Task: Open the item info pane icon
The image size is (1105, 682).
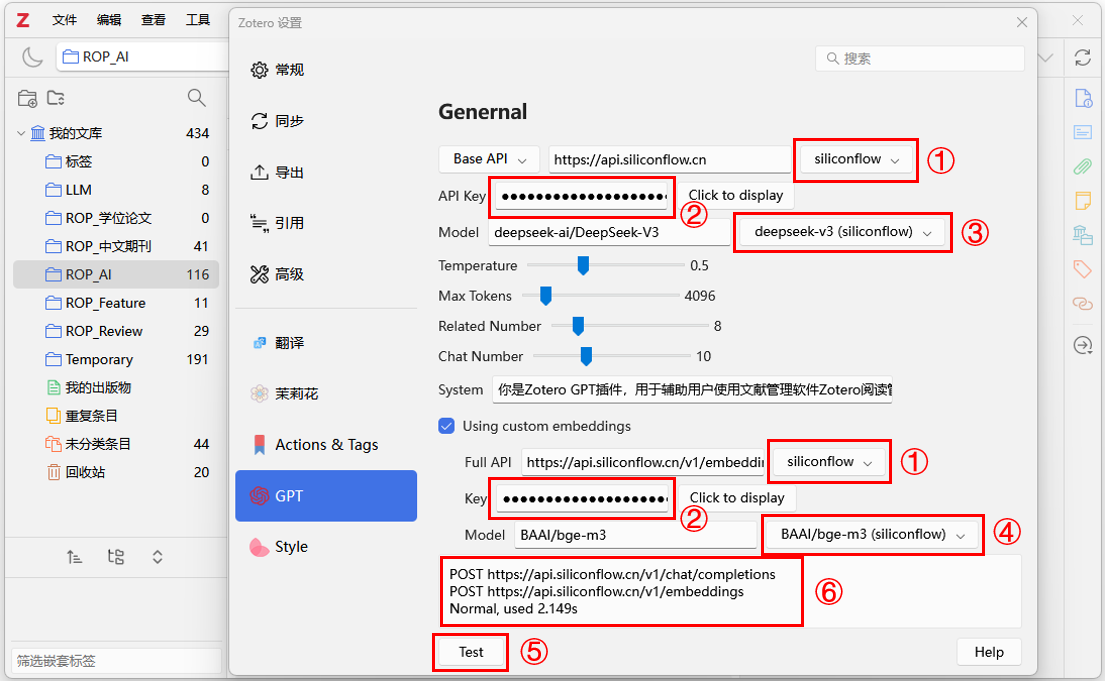Action: tap(1083, 98)
